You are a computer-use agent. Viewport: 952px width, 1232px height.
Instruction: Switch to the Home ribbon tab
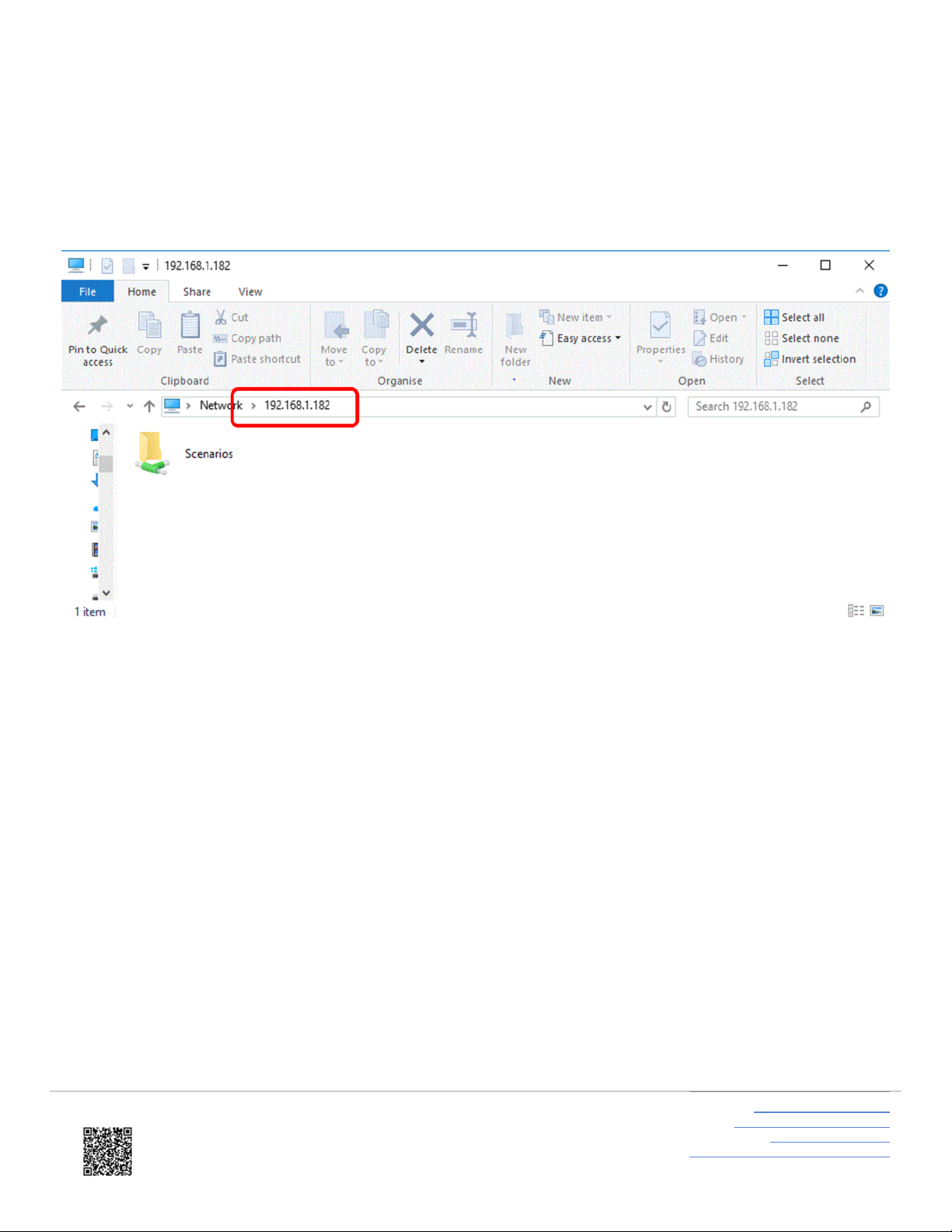tap(141, 291)
